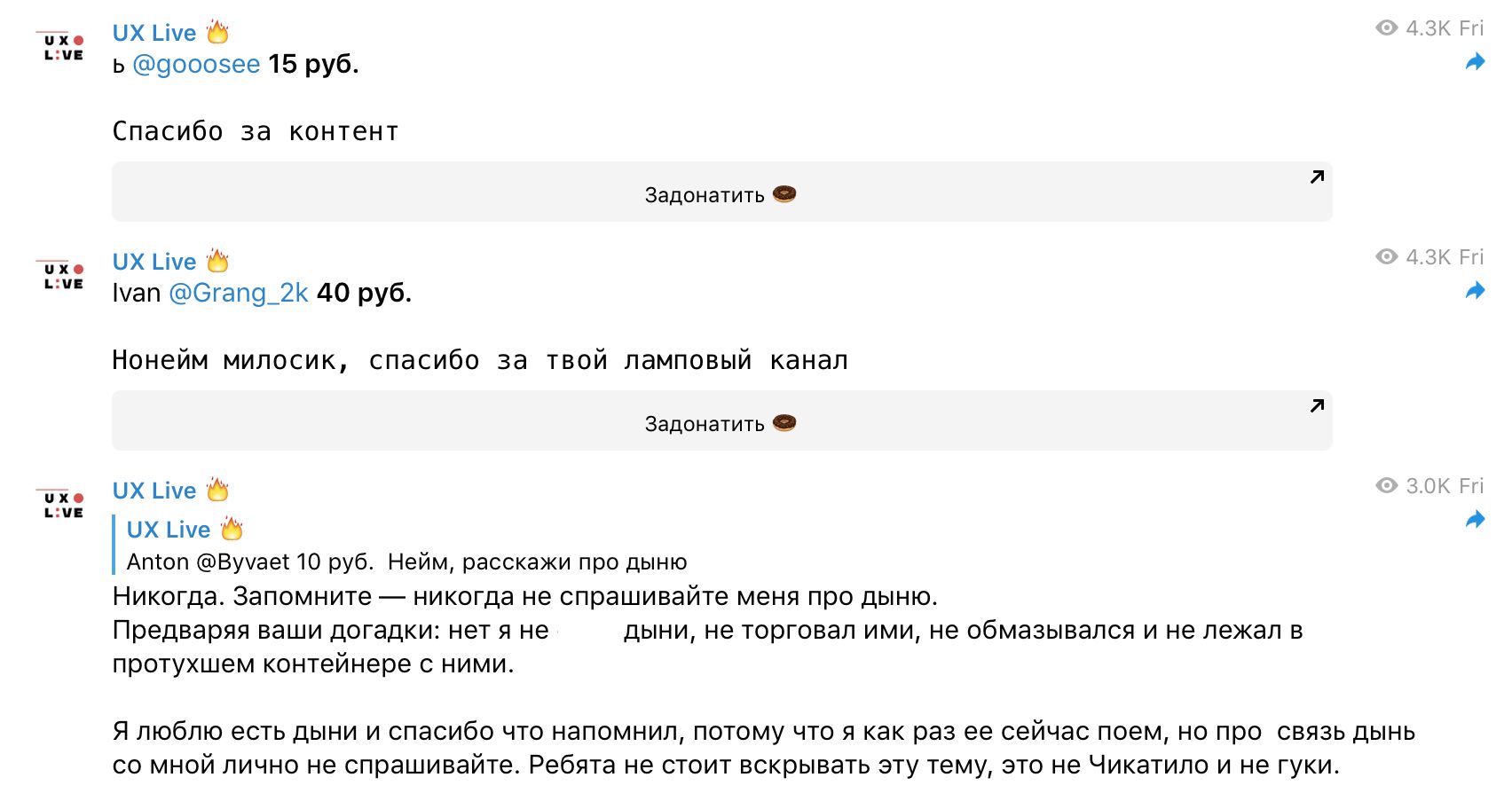Click UX Live sender name above the quoted reply
This screenshot has height=809, width=1512.
154,491
